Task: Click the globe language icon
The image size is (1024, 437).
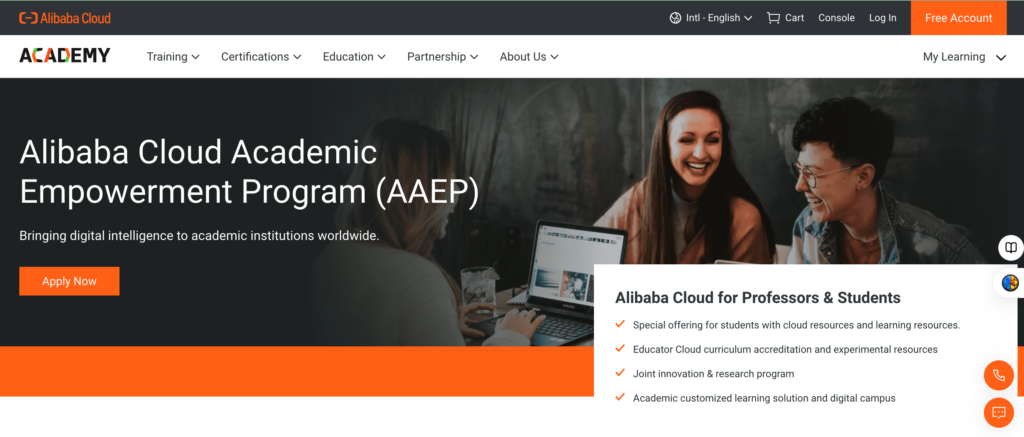Action: tap(675, 18)
